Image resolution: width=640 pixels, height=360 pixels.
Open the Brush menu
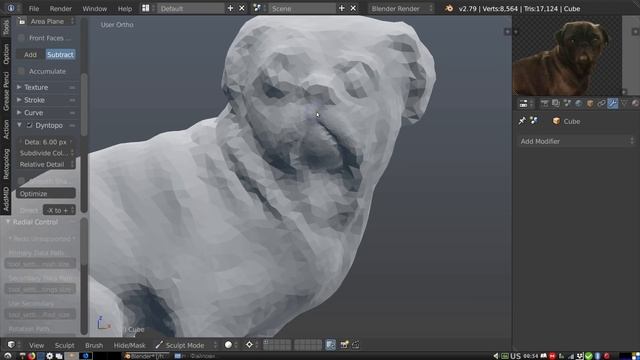tap(94, 345)
